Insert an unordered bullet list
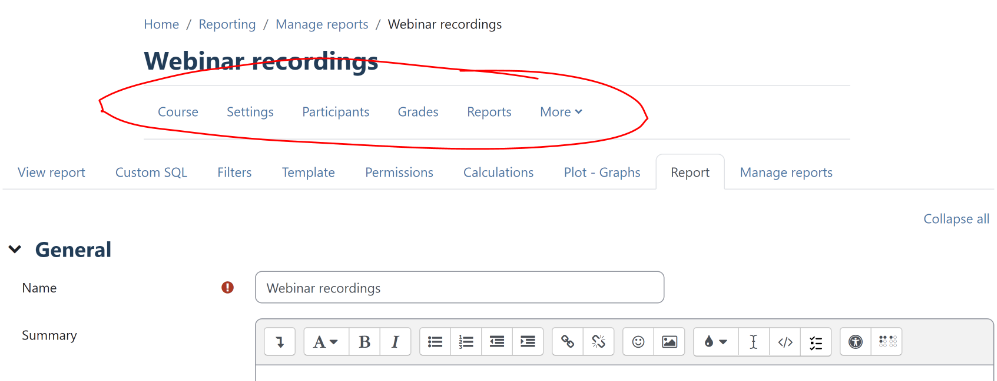Viewport: 997px width, 381px height. click(x=435, y=342)
